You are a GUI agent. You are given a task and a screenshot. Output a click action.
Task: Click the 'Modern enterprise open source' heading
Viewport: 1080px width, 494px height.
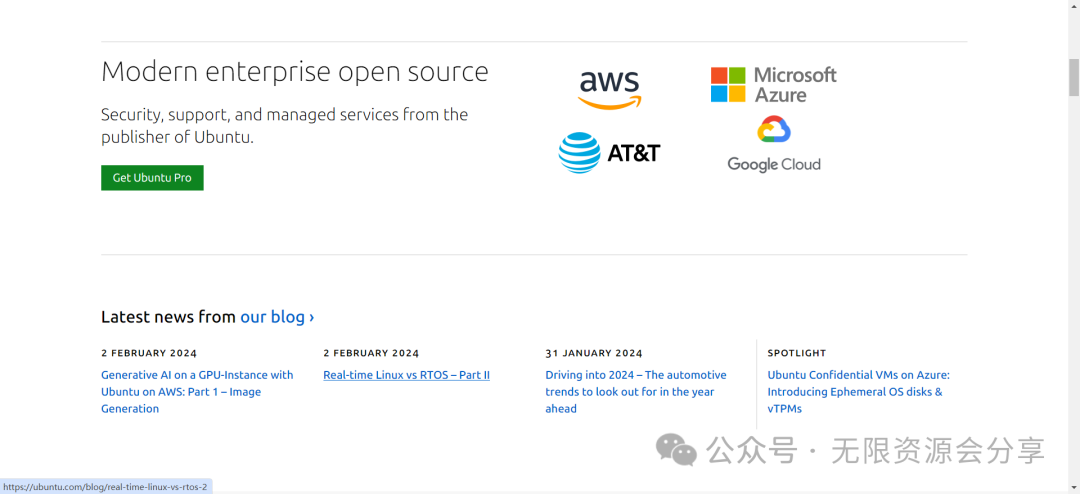click(x=295, y=72)
